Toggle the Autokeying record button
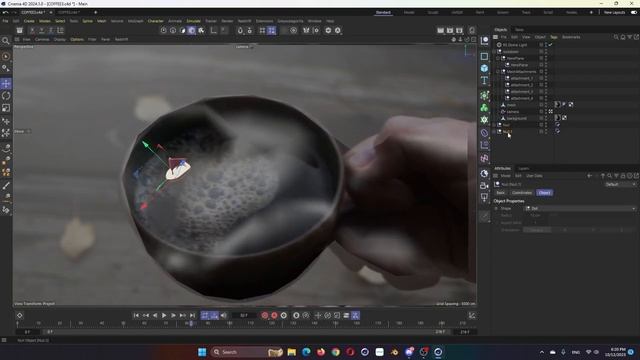This screenshot has width=640, height=360. pyautogui.click(x=274, y=316)
